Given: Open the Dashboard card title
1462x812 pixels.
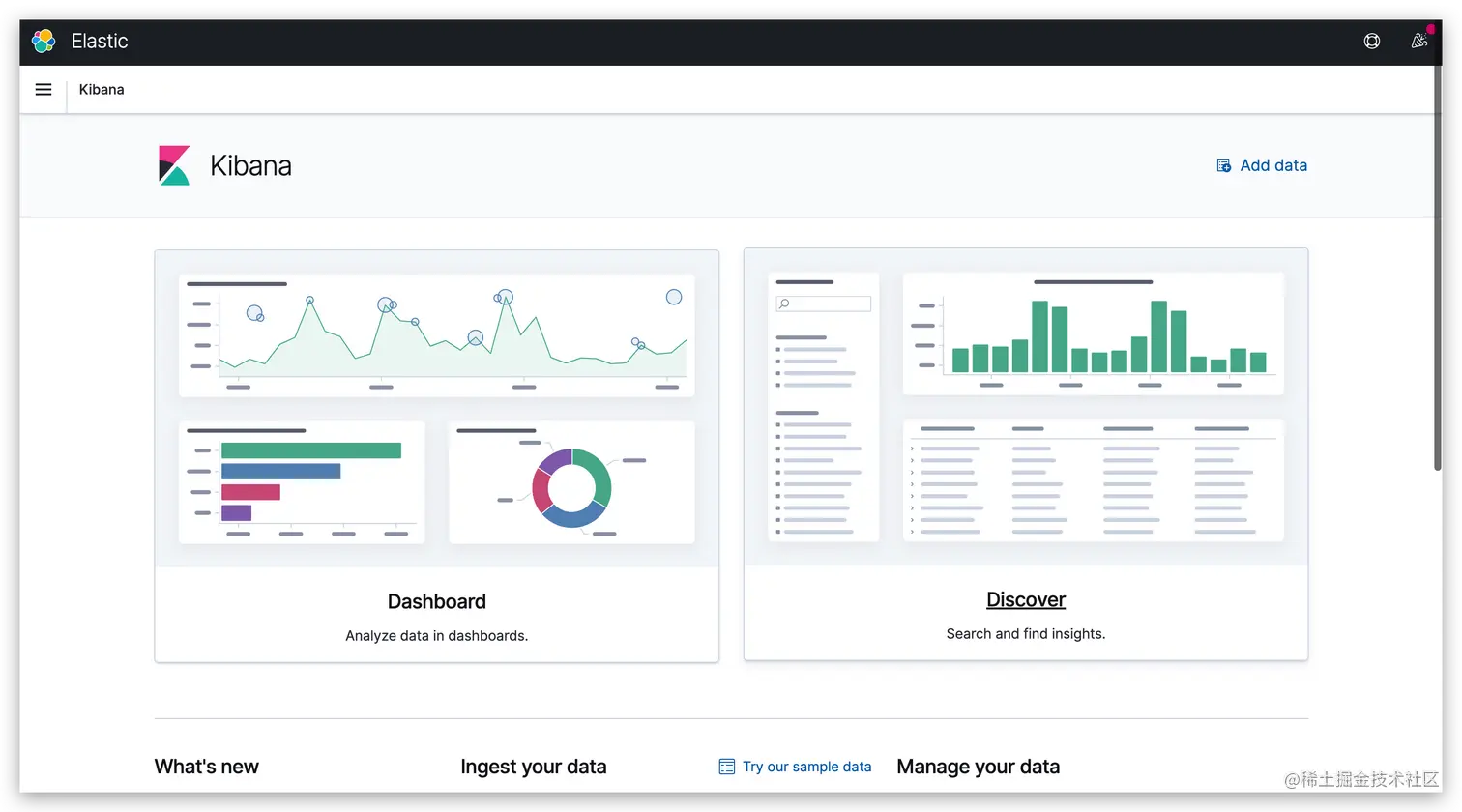Looking at the screenshot, I should [x=437, y=601].
